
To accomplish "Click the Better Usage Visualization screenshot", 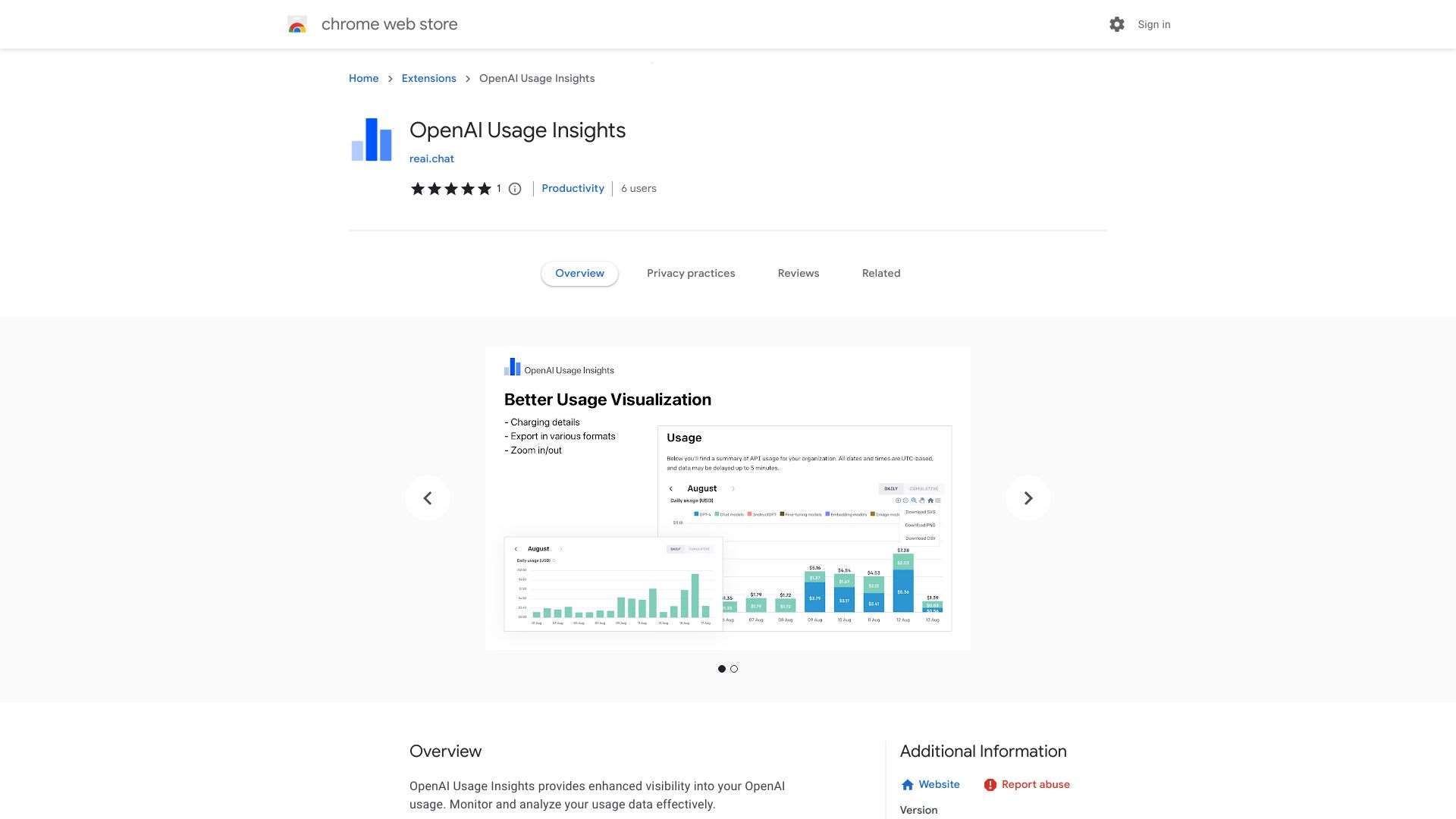I will (x=728, y=497).
